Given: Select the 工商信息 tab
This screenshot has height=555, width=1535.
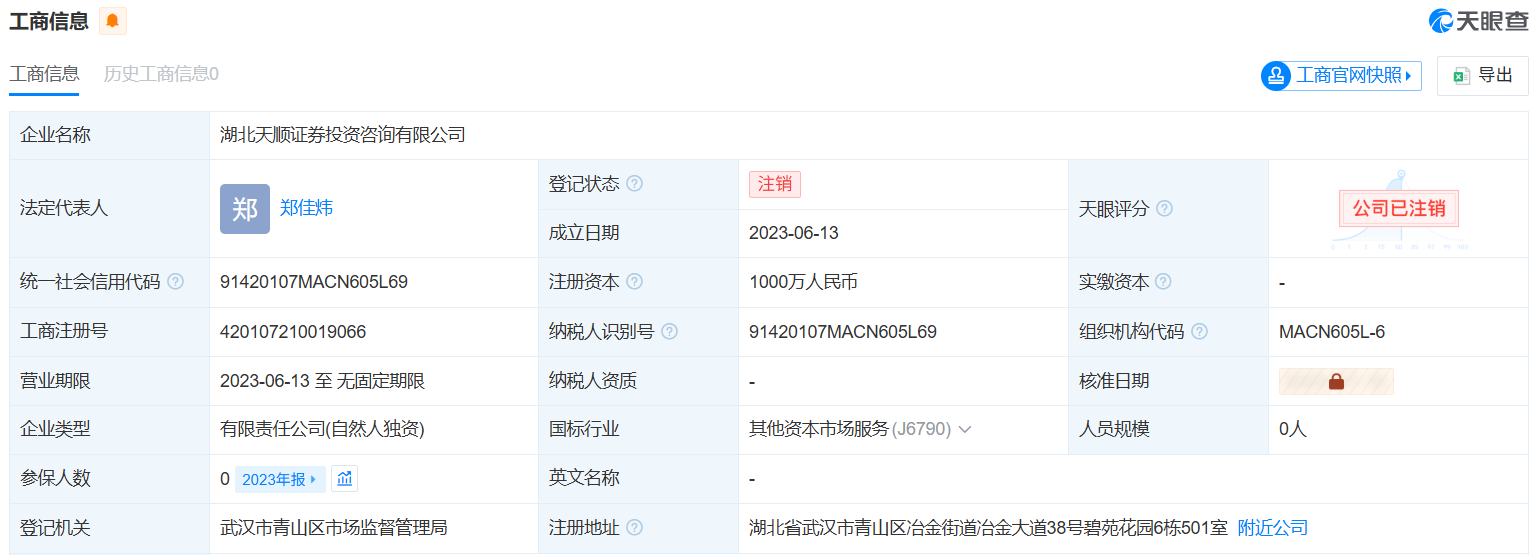Looking at the screenshot, I should (44, 74).
